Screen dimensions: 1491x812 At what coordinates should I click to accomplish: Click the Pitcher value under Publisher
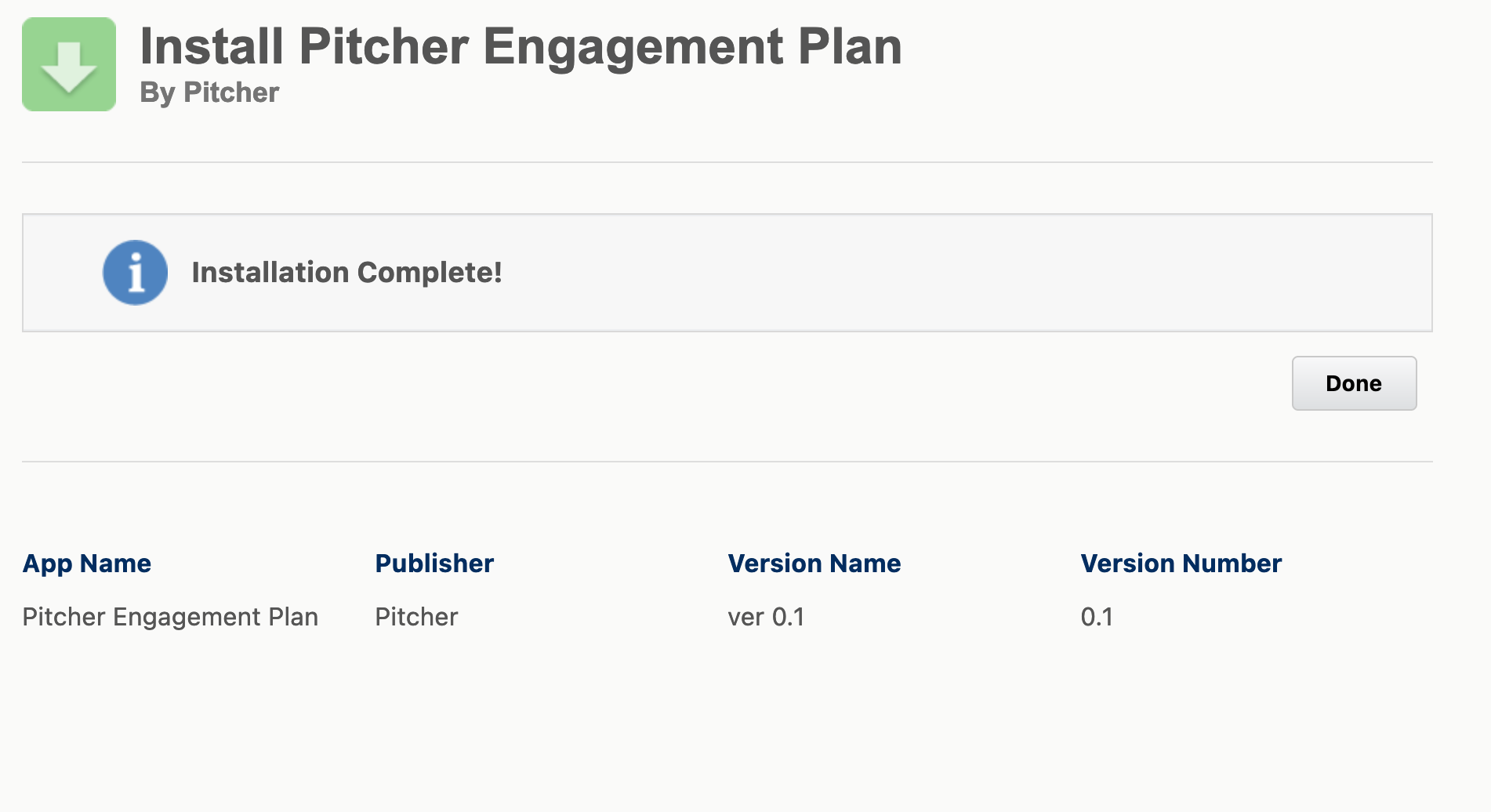click(x=416, y=617)
